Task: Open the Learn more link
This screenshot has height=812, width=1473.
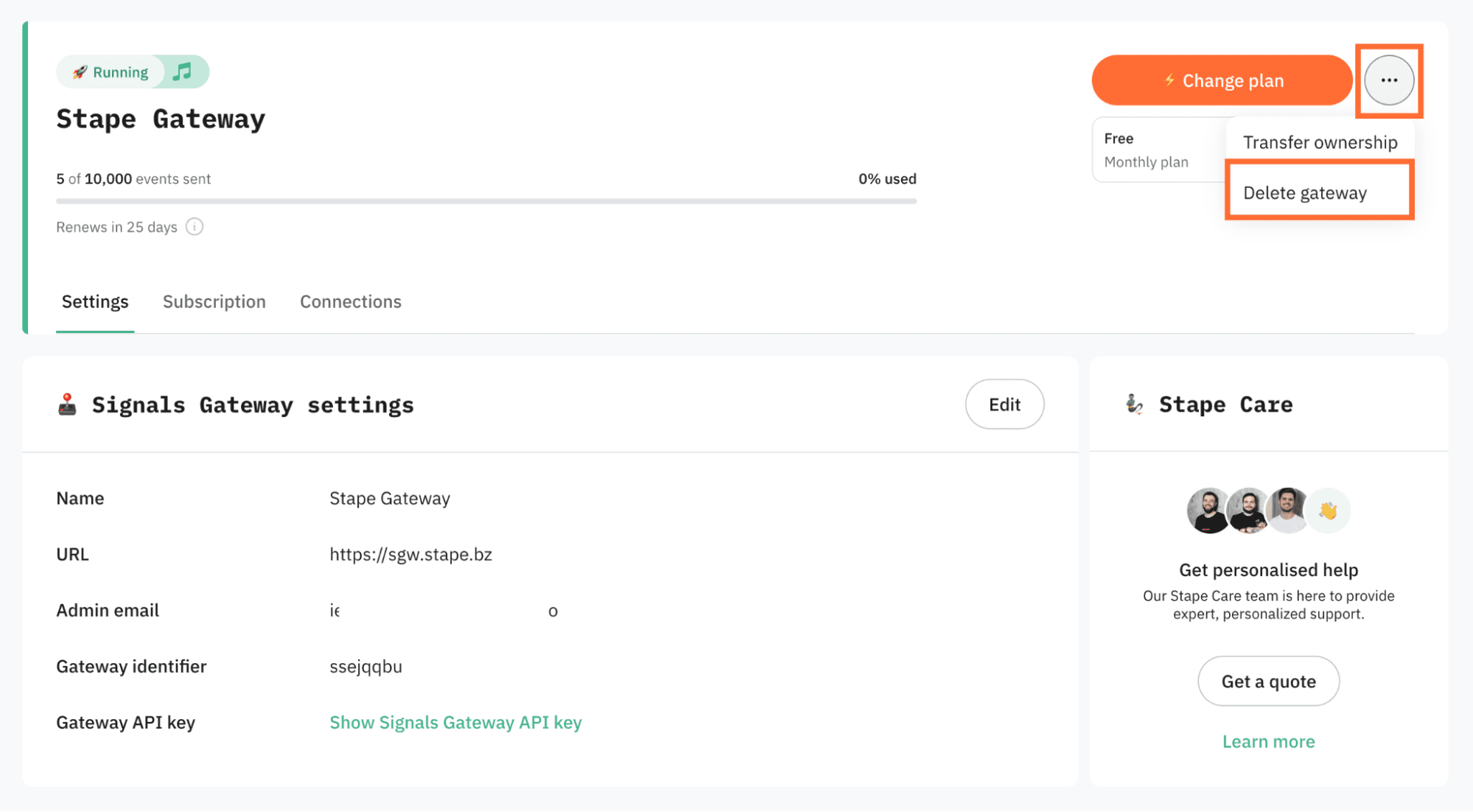Action: point(1268,742)
